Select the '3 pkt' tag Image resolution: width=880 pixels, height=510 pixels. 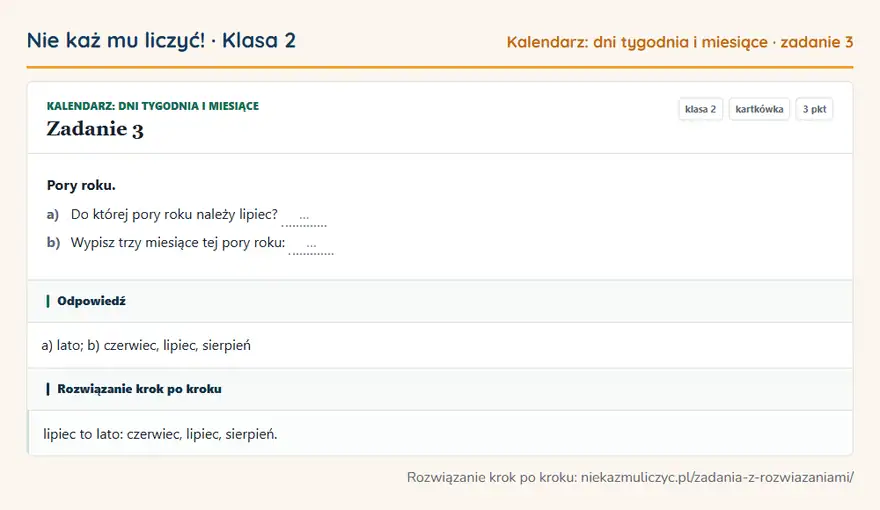pos(814,109)
